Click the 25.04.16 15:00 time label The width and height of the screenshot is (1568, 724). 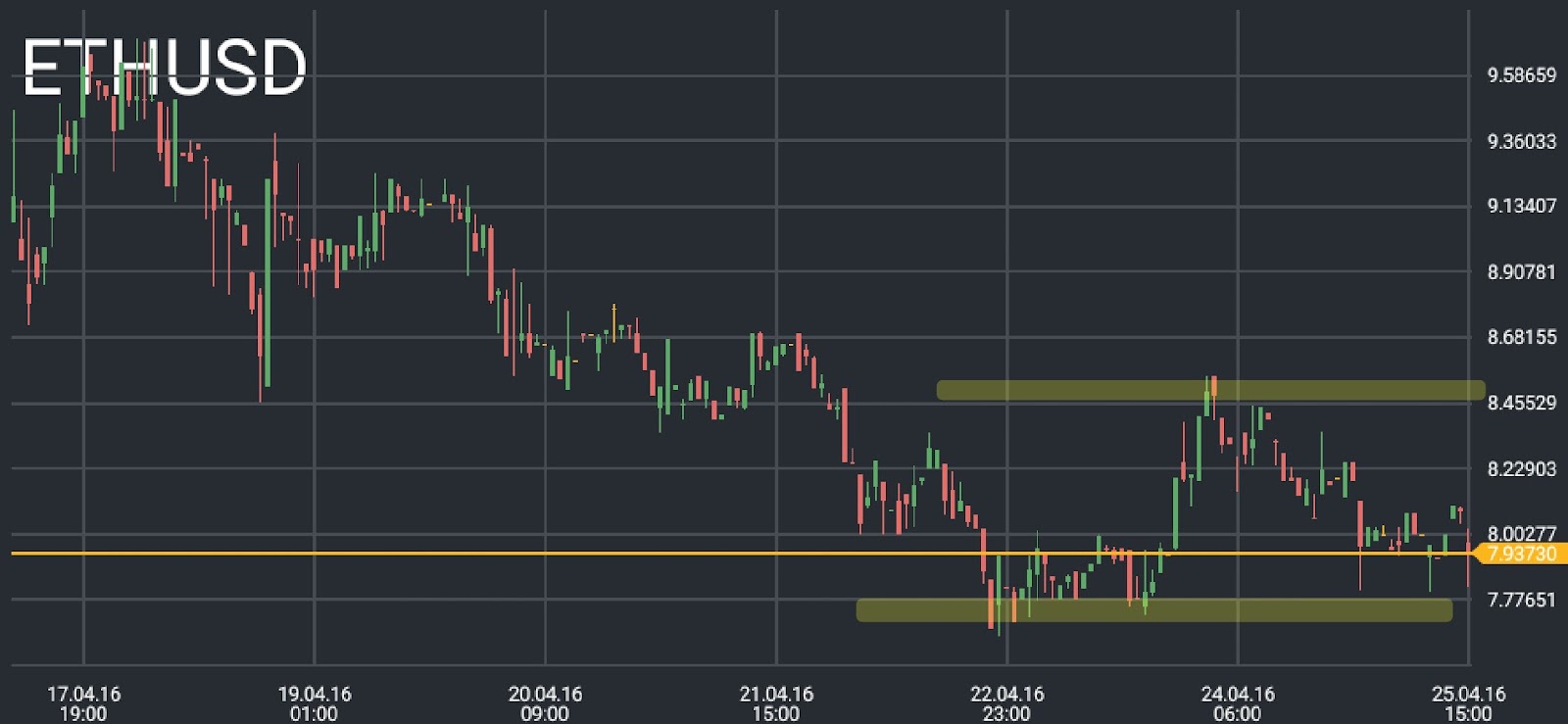tap(1468, 703)
